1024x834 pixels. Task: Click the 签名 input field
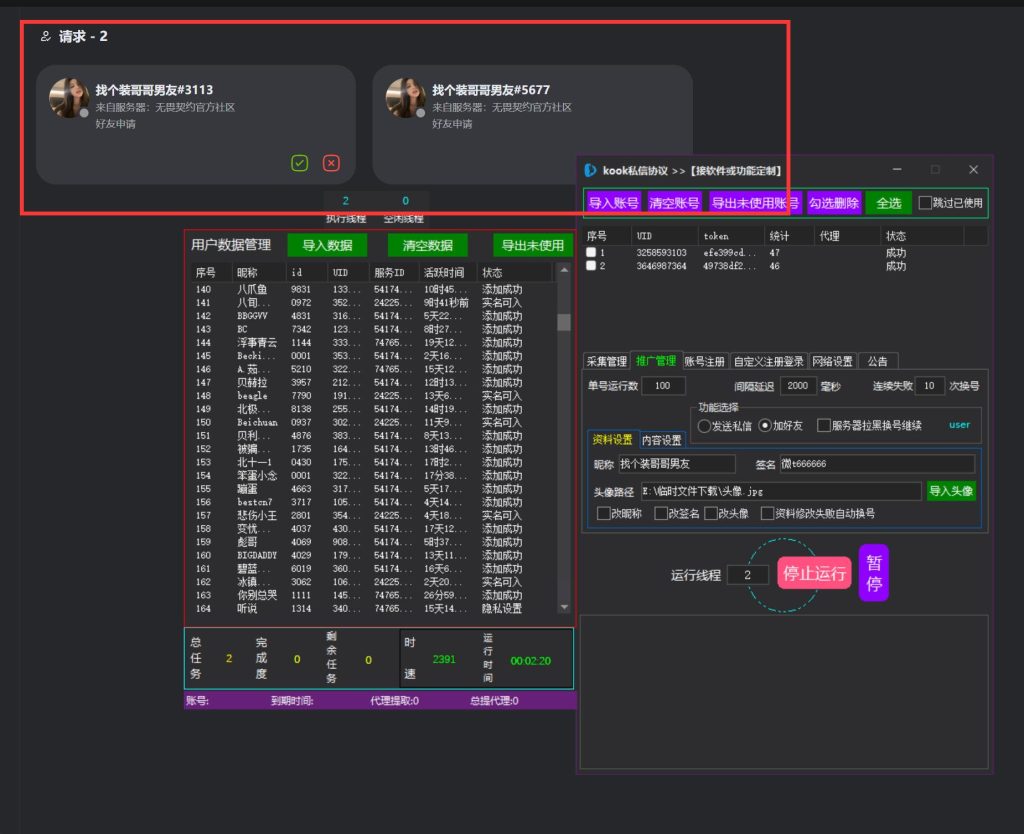(x=876, y=464)
